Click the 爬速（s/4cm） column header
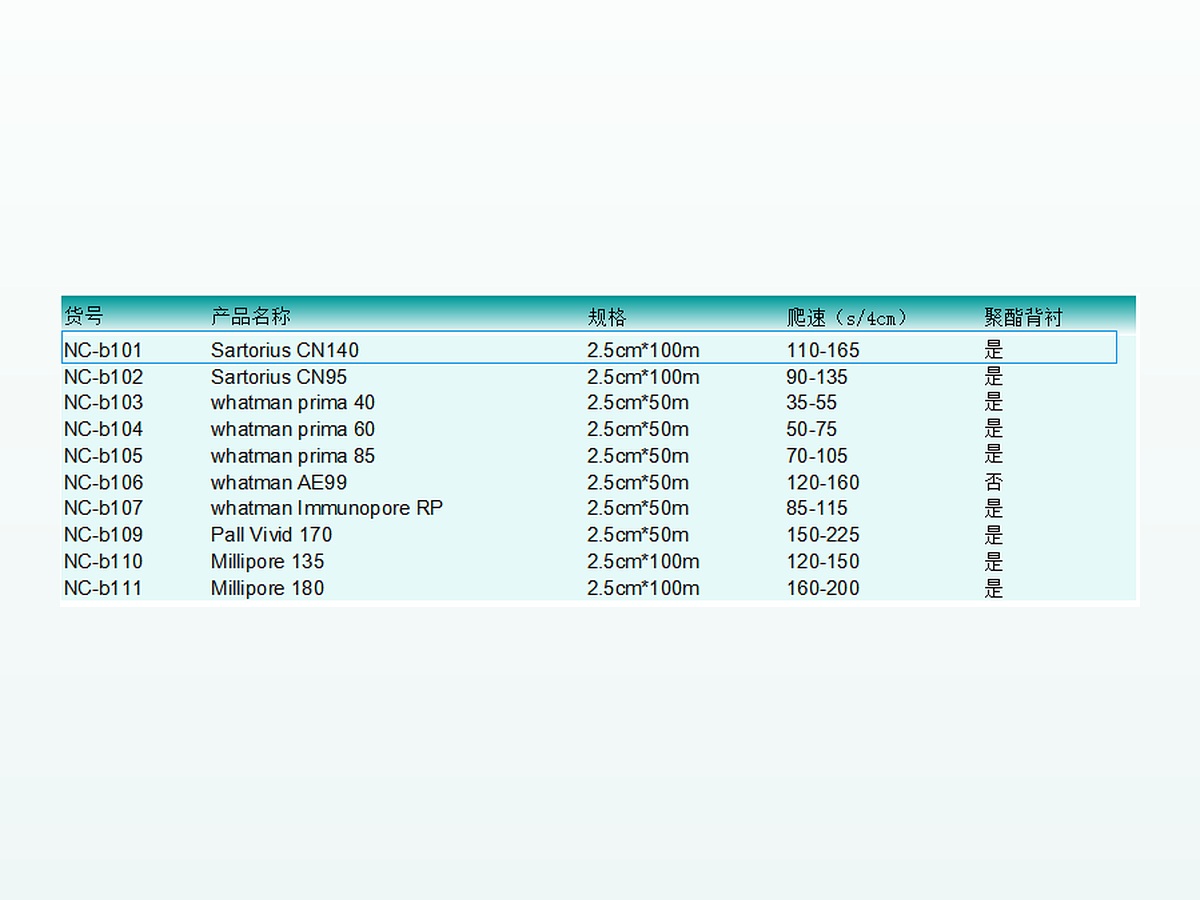 tap(847, 317)
